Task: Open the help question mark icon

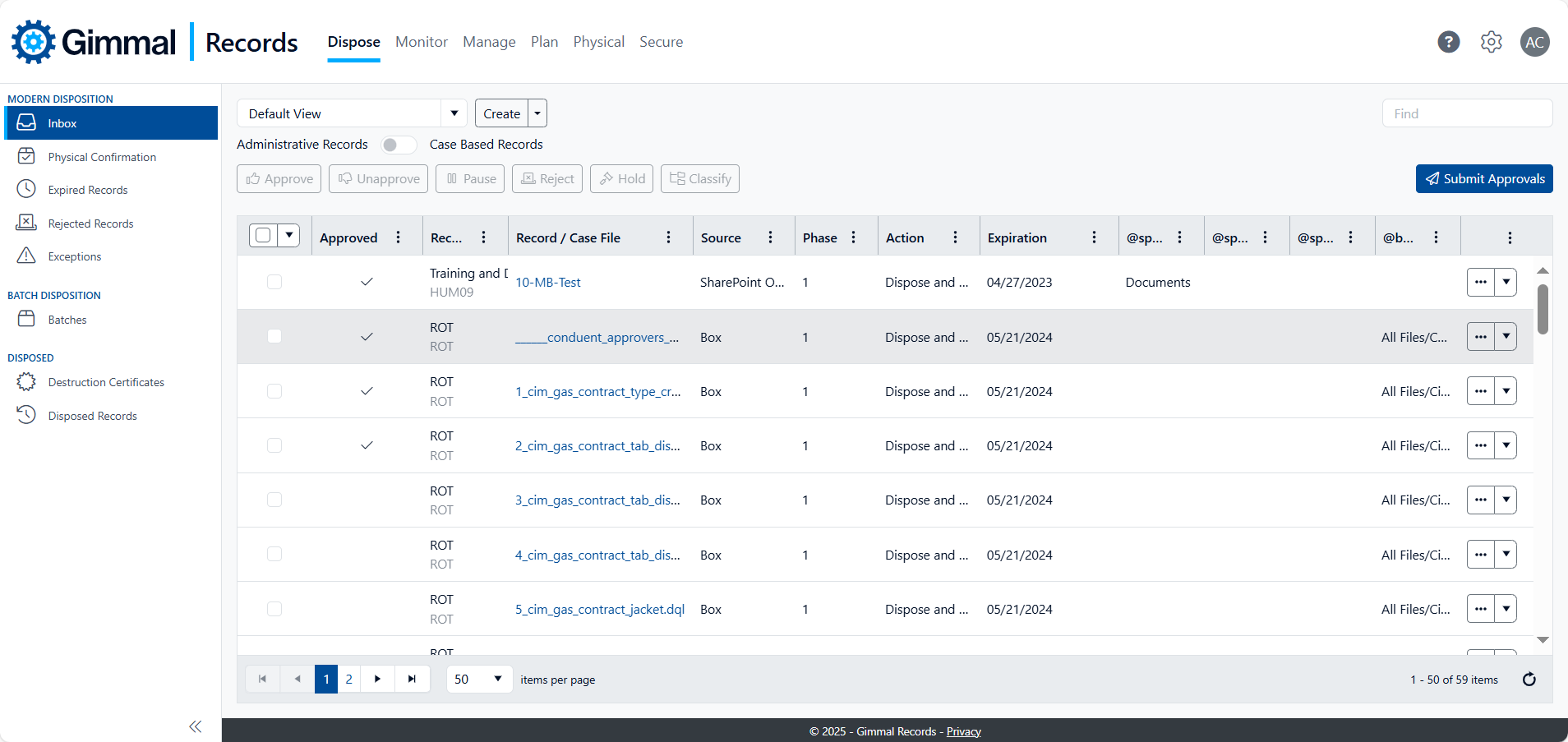Action: (x=1448, y=42)
